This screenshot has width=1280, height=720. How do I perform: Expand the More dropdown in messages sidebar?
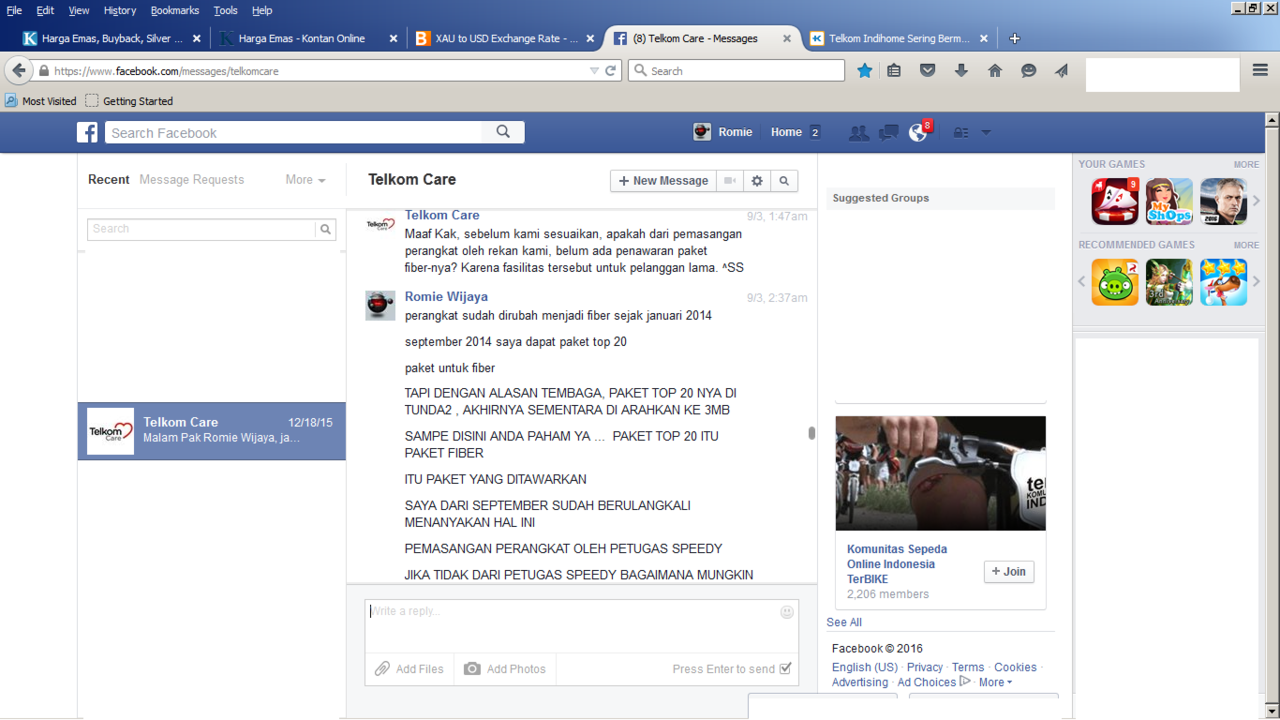click(x=305, y=180)
